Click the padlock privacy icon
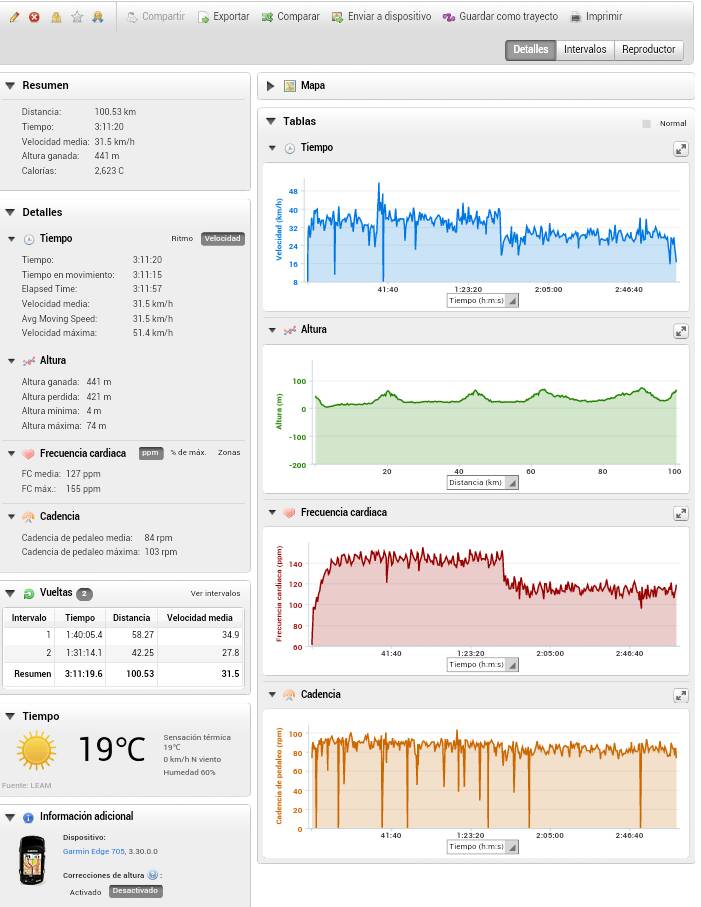 56,17
